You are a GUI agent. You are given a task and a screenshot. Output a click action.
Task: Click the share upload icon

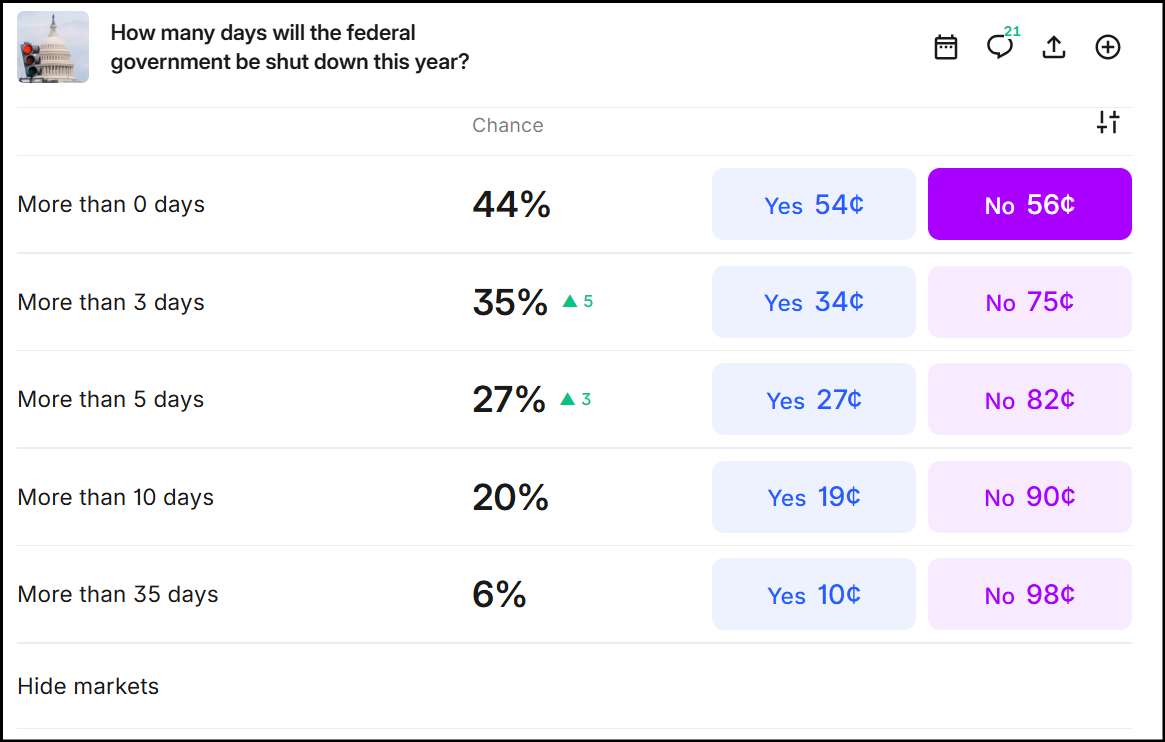[1054, 47]
